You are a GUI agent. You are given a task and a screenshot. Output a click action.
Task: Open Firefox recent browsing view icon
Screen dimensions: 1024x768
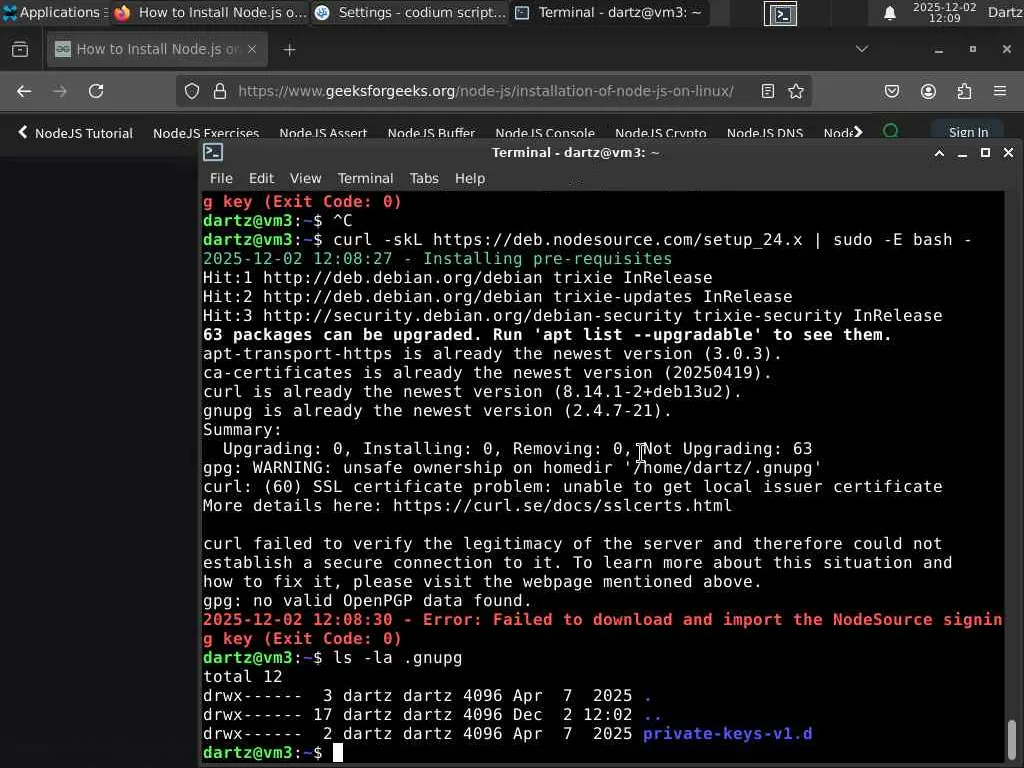(x=20, y=50)
